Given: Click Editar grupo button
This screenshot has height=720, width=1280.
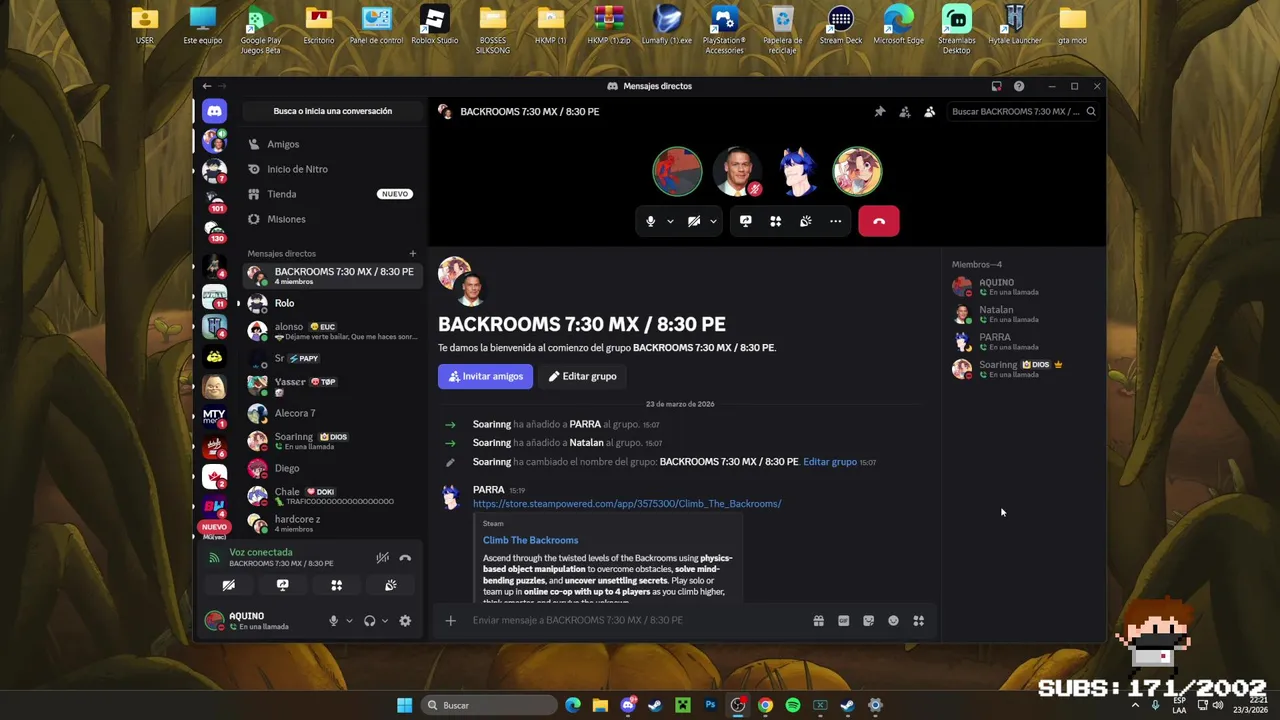Looking at the screenshot, I should 582,376.
